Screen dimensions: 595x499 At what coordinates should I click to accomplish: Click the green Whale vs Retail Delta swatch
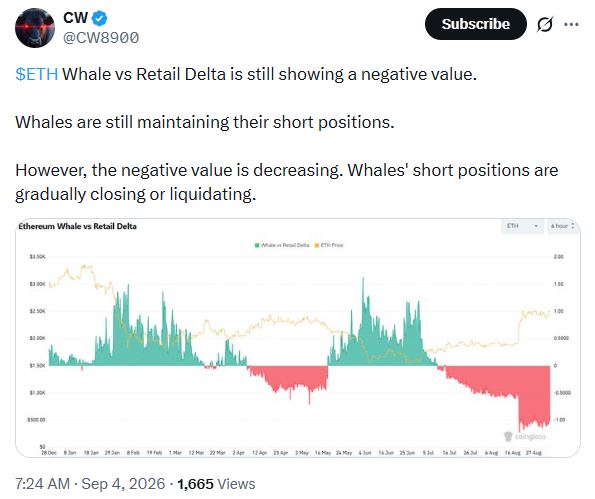click(257, 245)
